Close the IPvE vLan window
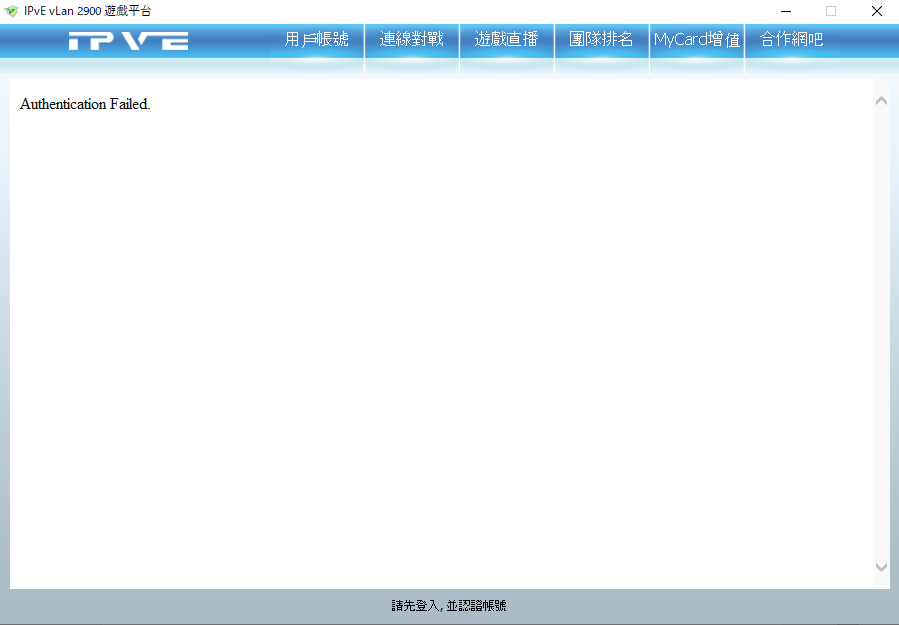This screenshot has width=899, height=625. pos(876,11)
